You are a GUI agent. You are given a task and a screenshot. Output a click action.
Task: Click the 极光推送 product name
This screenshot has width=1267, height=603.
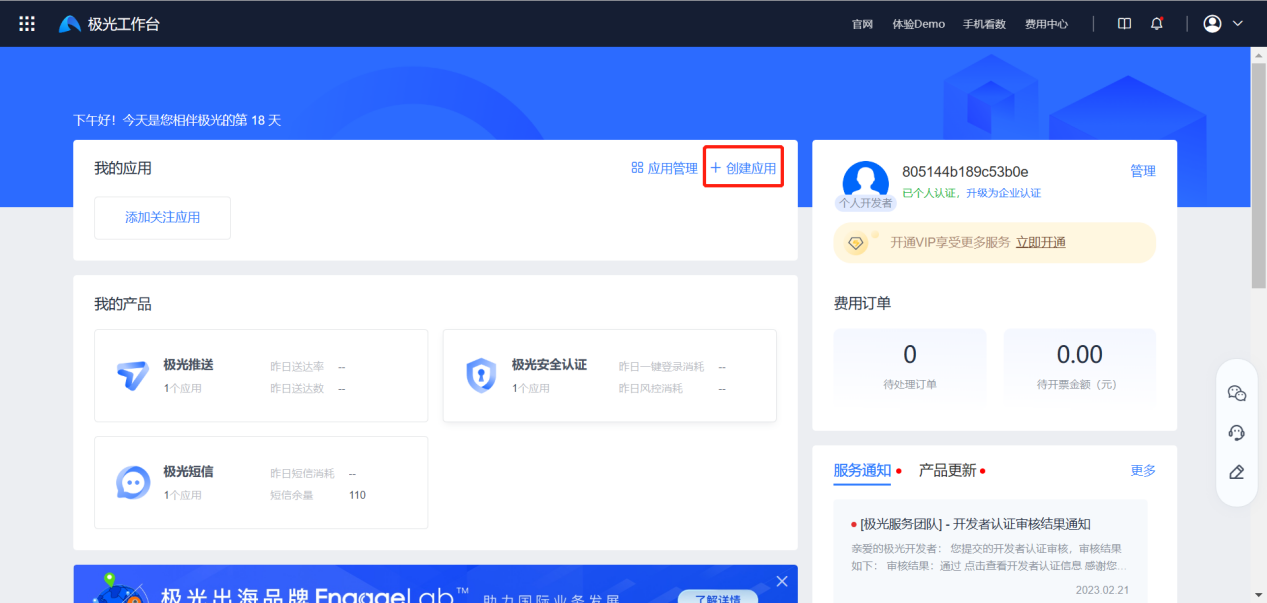point(188,365)
